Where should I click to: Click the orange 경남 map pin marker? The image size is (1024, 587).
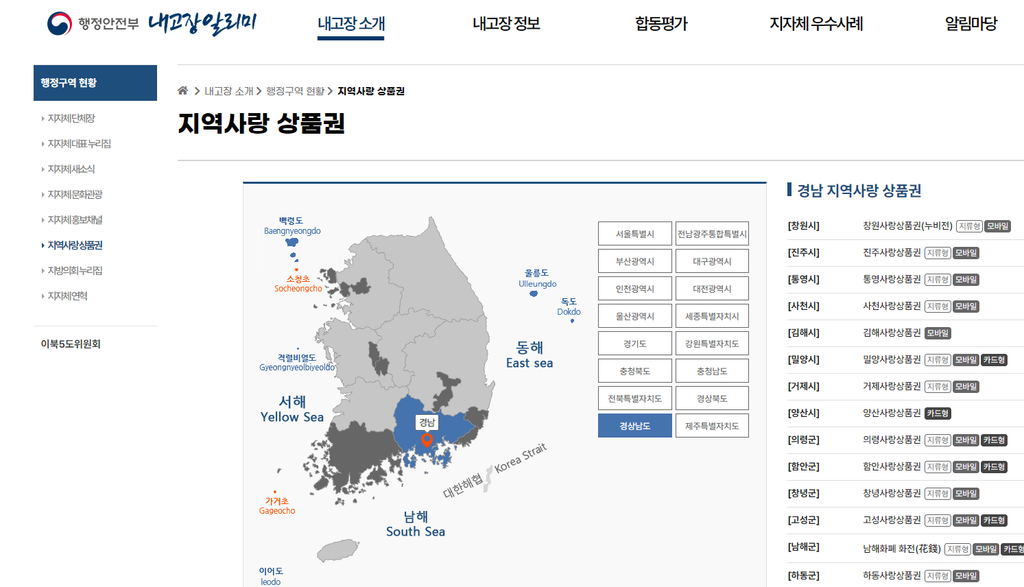(x=426, y=441)
